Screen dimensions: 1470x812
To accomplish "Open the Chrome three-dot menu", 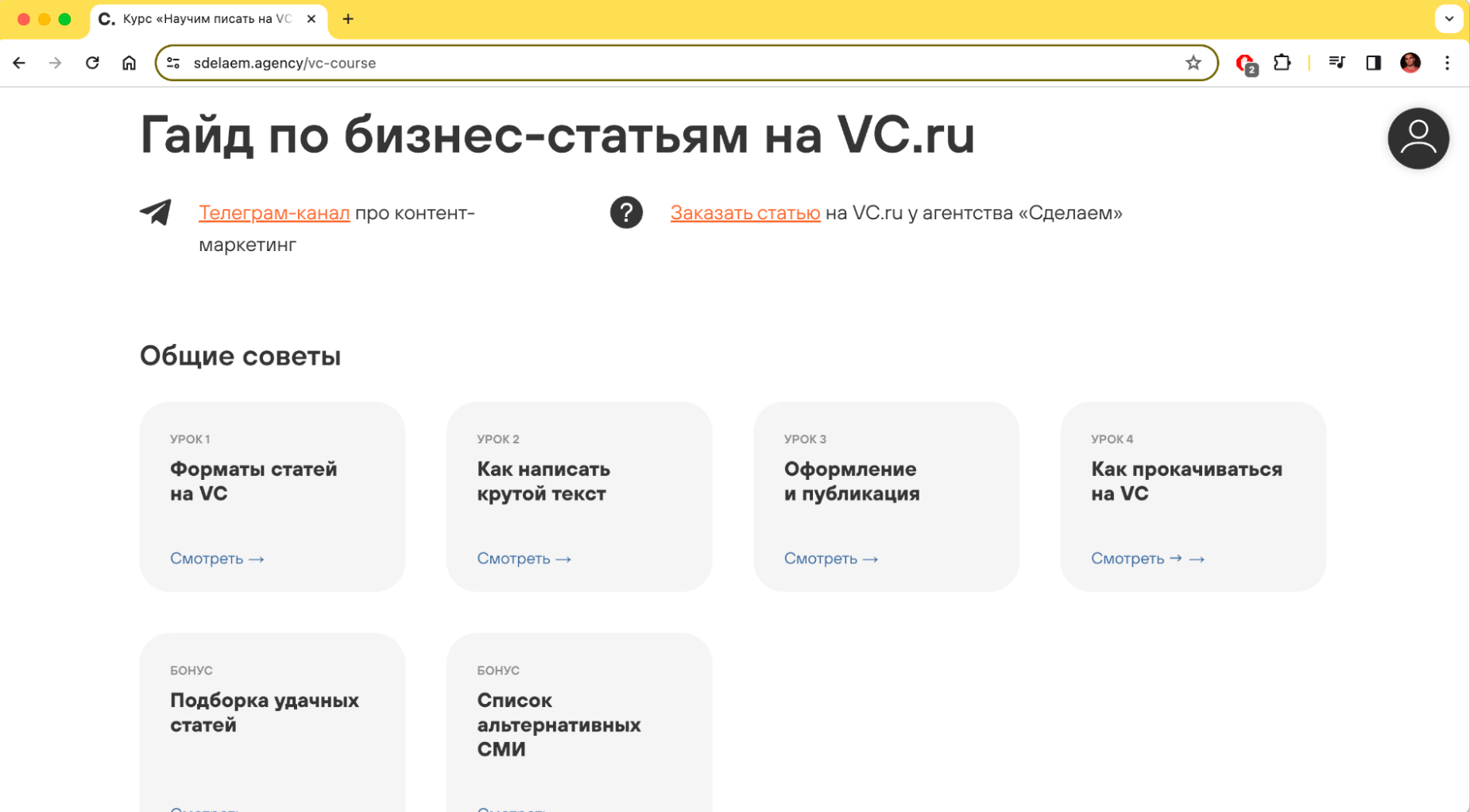I will click(x=1447, y=63).
